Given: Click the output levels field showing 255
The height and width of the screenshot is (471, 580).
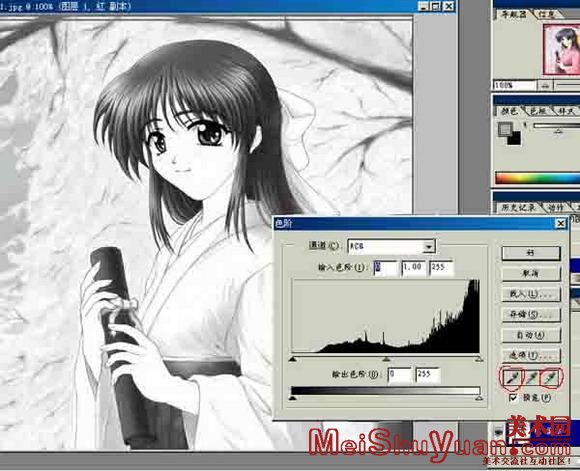Looking at the screenshot, I should pos(428,375).
